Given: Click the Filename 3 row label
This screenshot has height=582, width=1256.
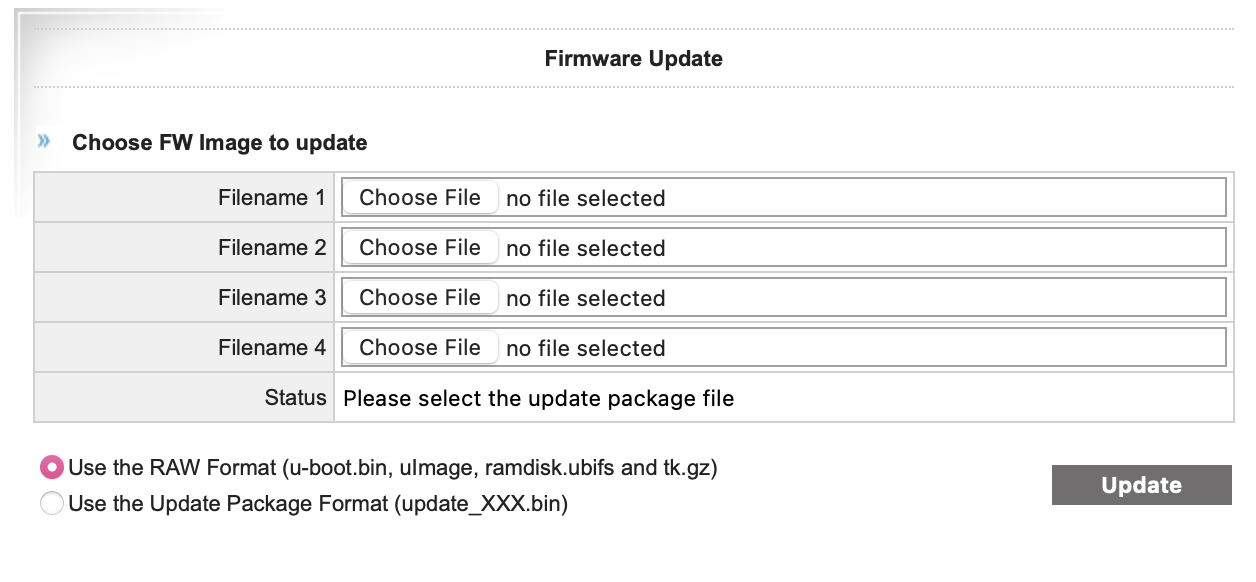Looking at the screenshot, I should click(x=272, y=298).
